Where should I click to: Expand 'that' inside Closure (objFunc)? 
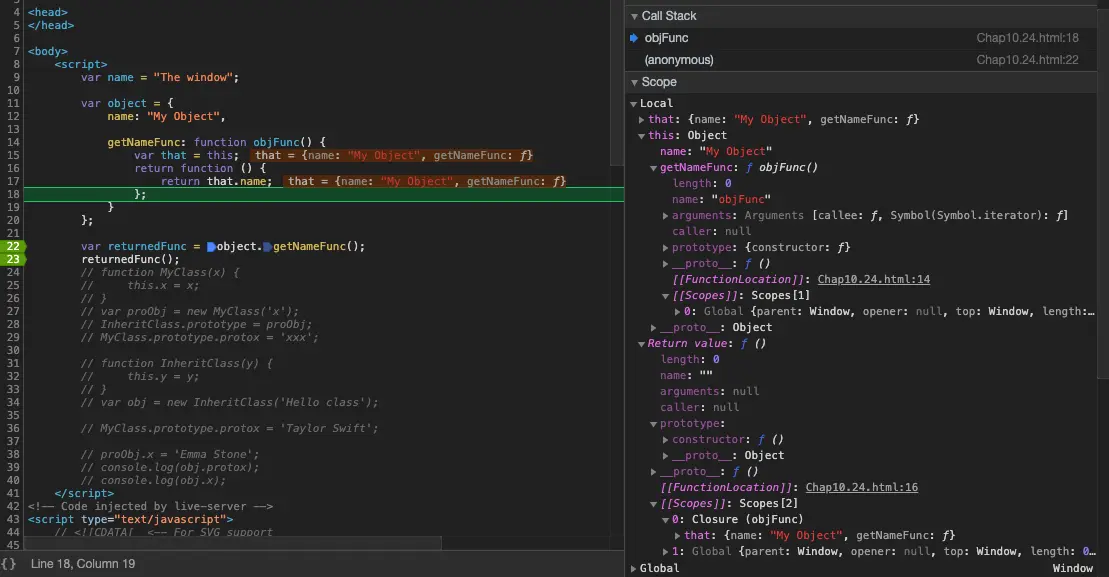coord(678,536)
